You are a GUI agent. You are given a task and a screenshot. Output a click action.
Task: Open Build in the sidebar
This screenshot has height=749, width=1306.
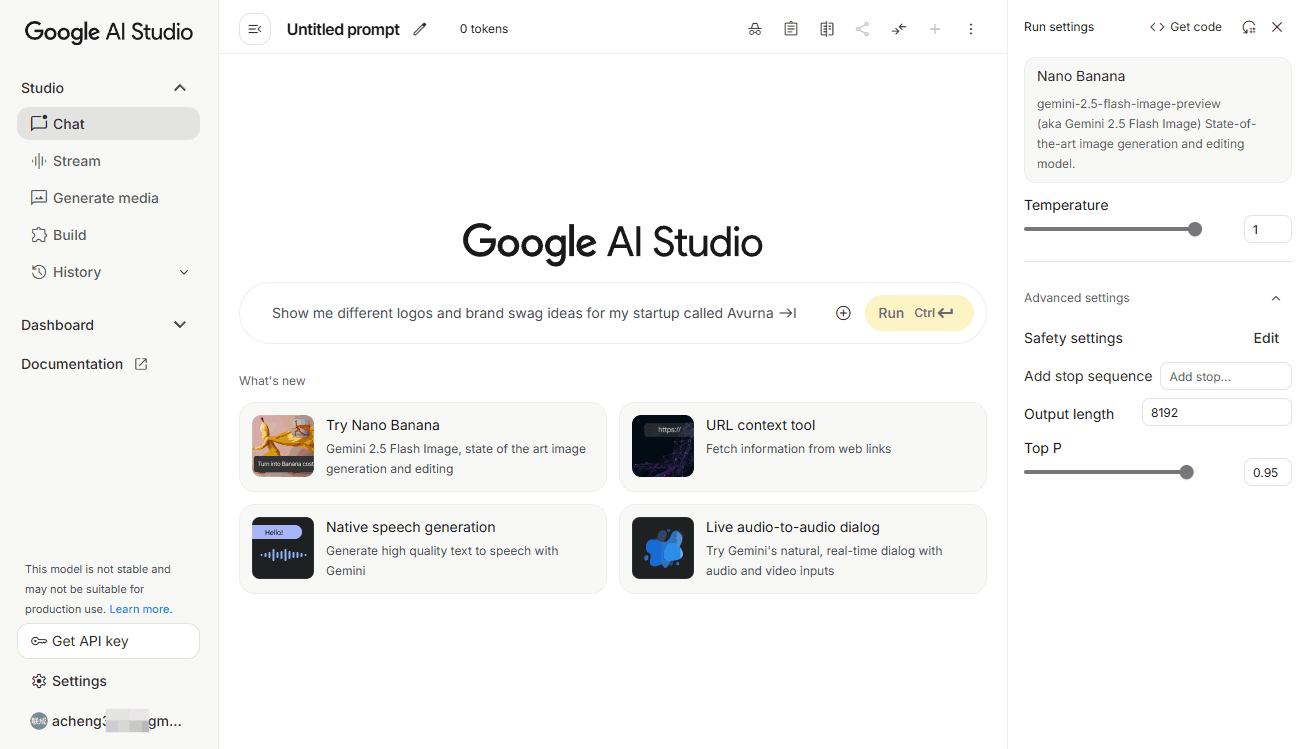pyautogui.click(x=108, y=235)
